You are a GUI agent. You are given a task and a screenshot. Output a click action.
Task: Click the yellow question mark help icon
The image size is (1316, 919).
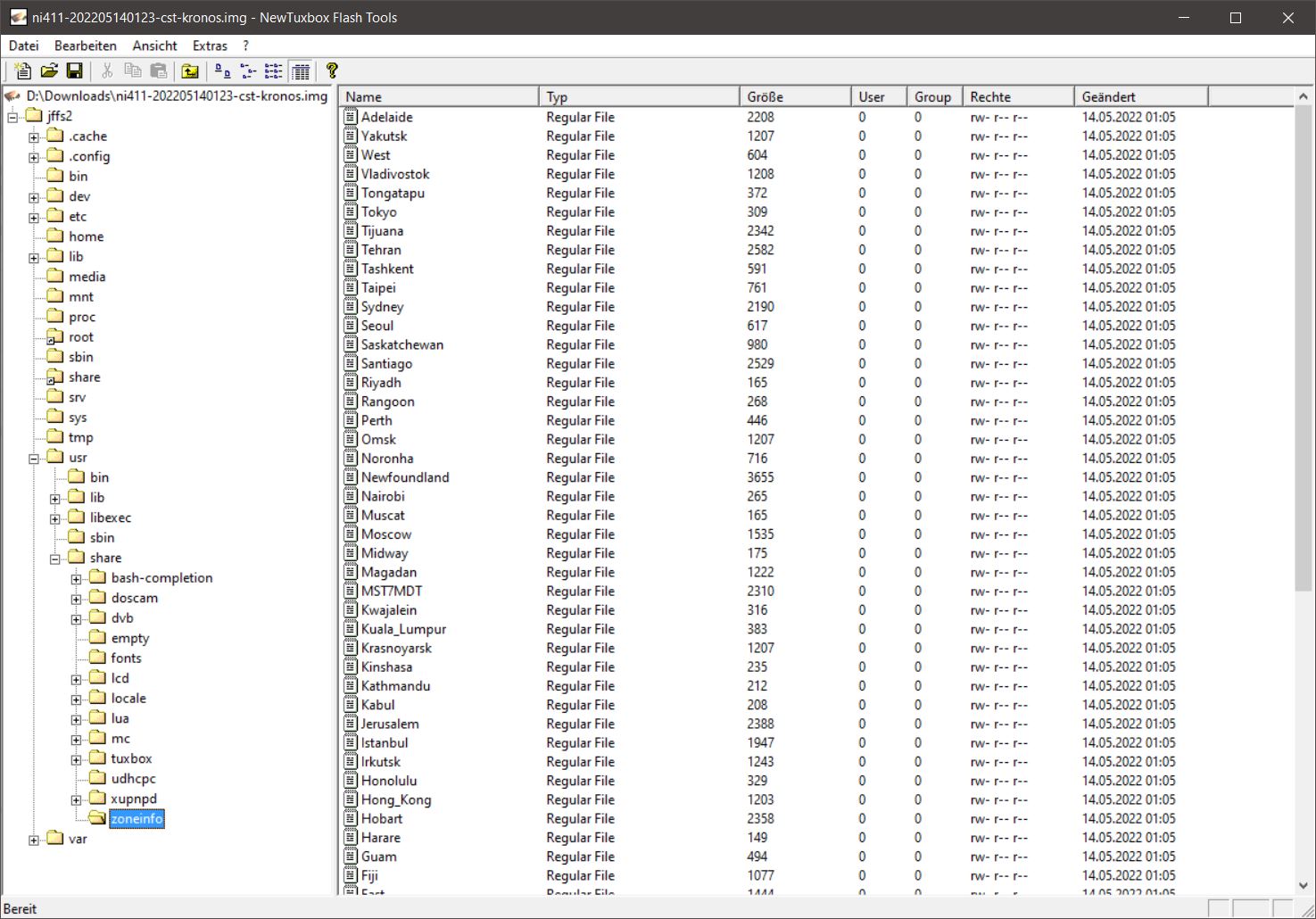[x=332, y=71]
